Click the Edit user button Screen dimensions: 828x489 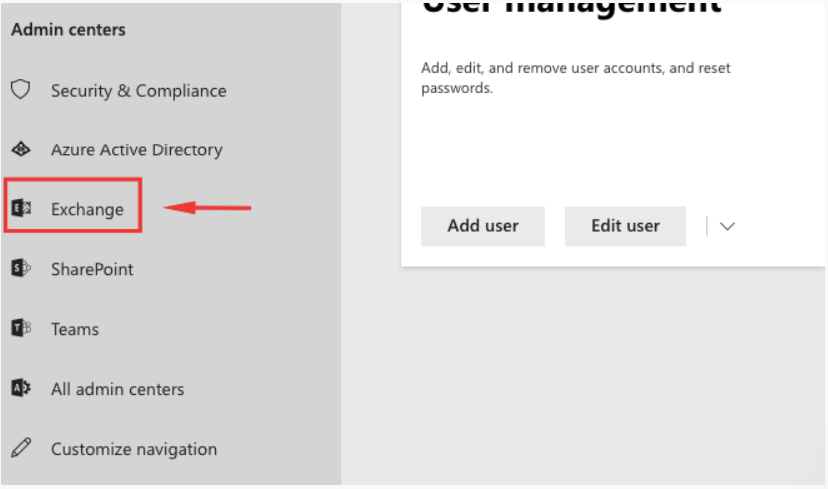(x=625, y=226)
